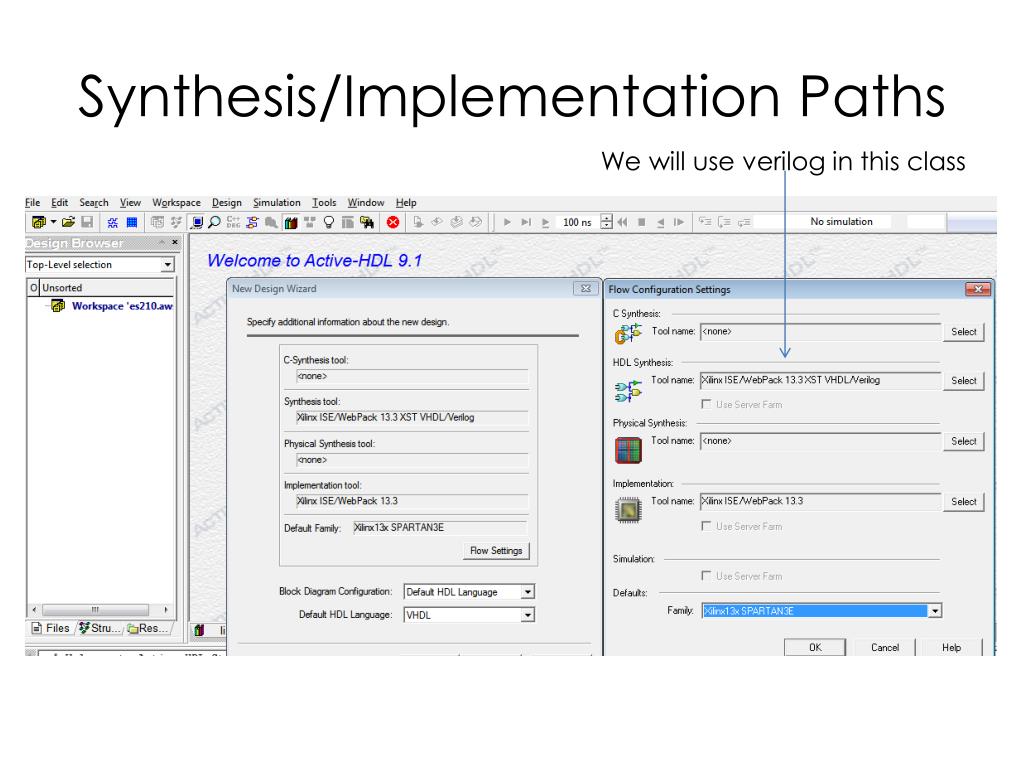This screenshot has height=768, width=1024.
Task: Open the View menu
Action: (x=130, y=202)
